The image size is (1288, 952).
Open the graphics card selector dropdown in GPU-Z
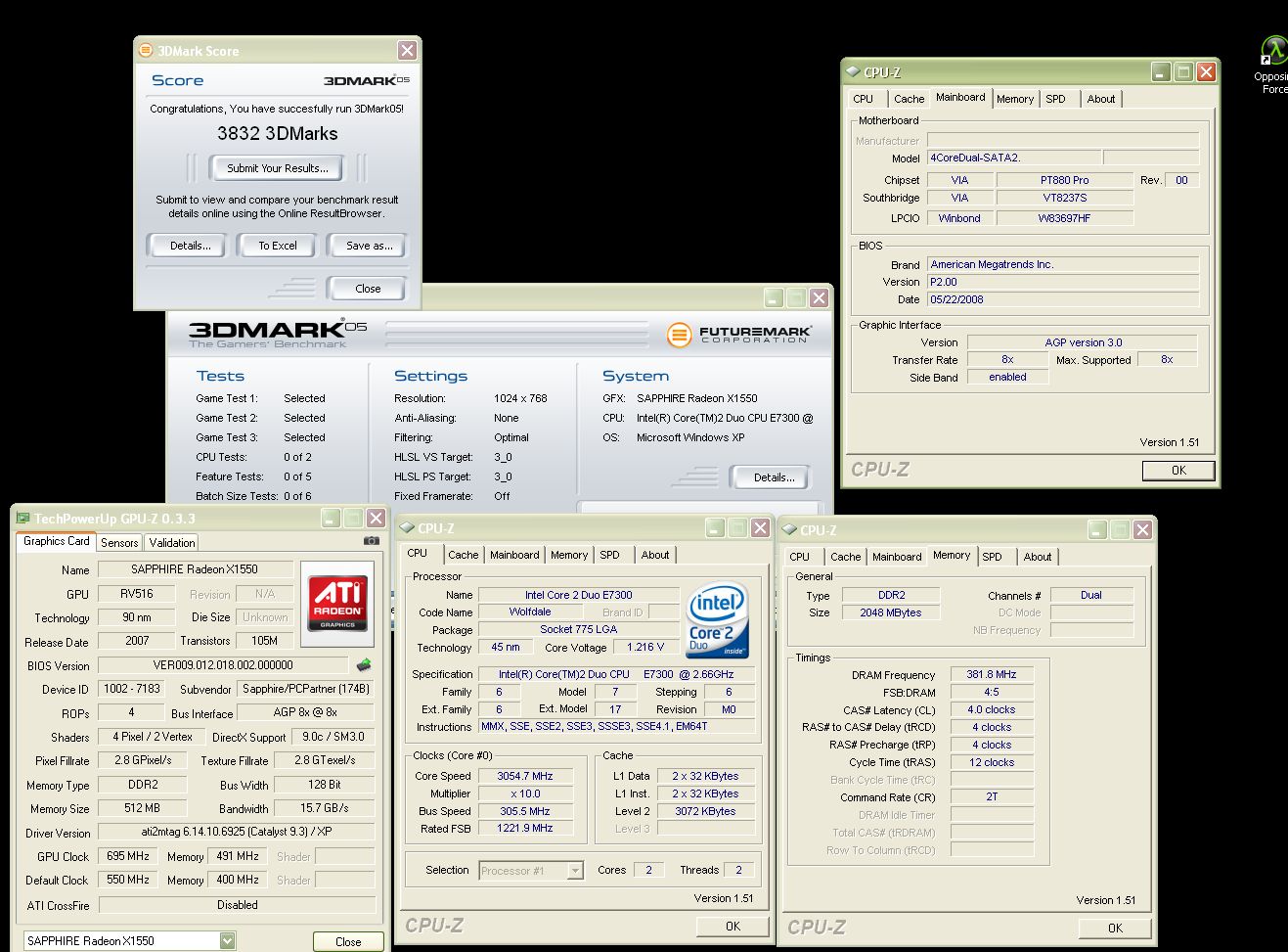tap(227, 941)
